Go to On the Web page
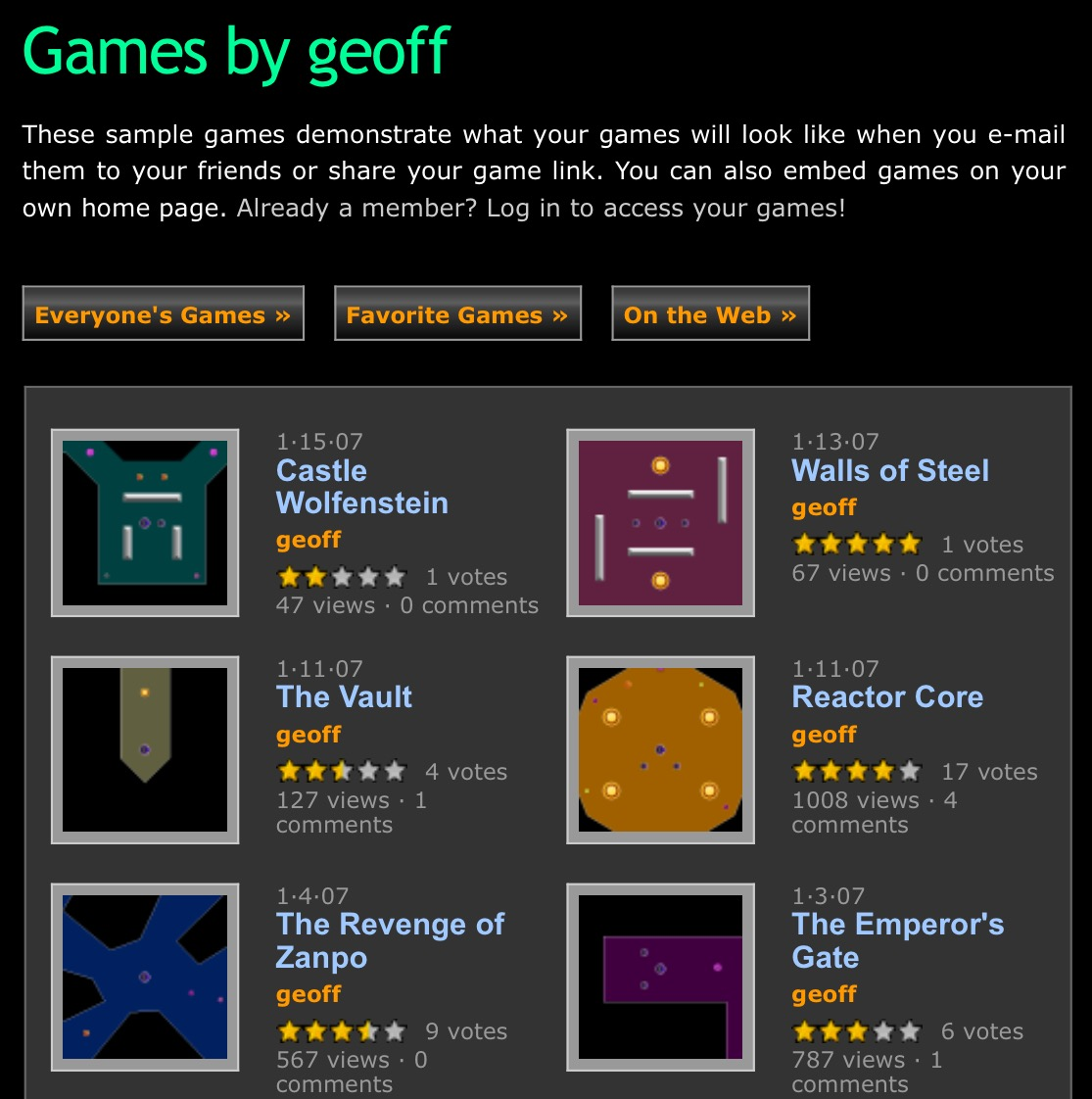Image resolution: width=1092 pixels, height=1099 pixels. [x=711, y=313]
